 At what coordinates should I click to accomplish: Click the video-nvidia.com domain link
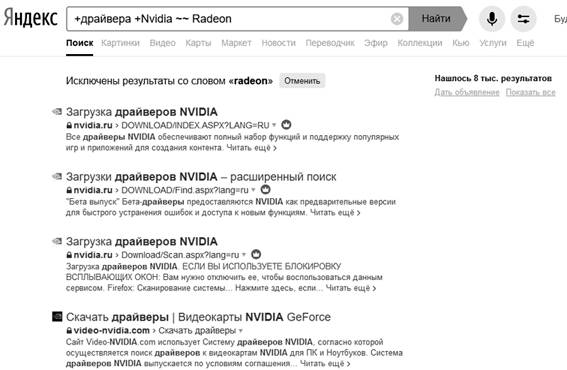tap(111, 330)
